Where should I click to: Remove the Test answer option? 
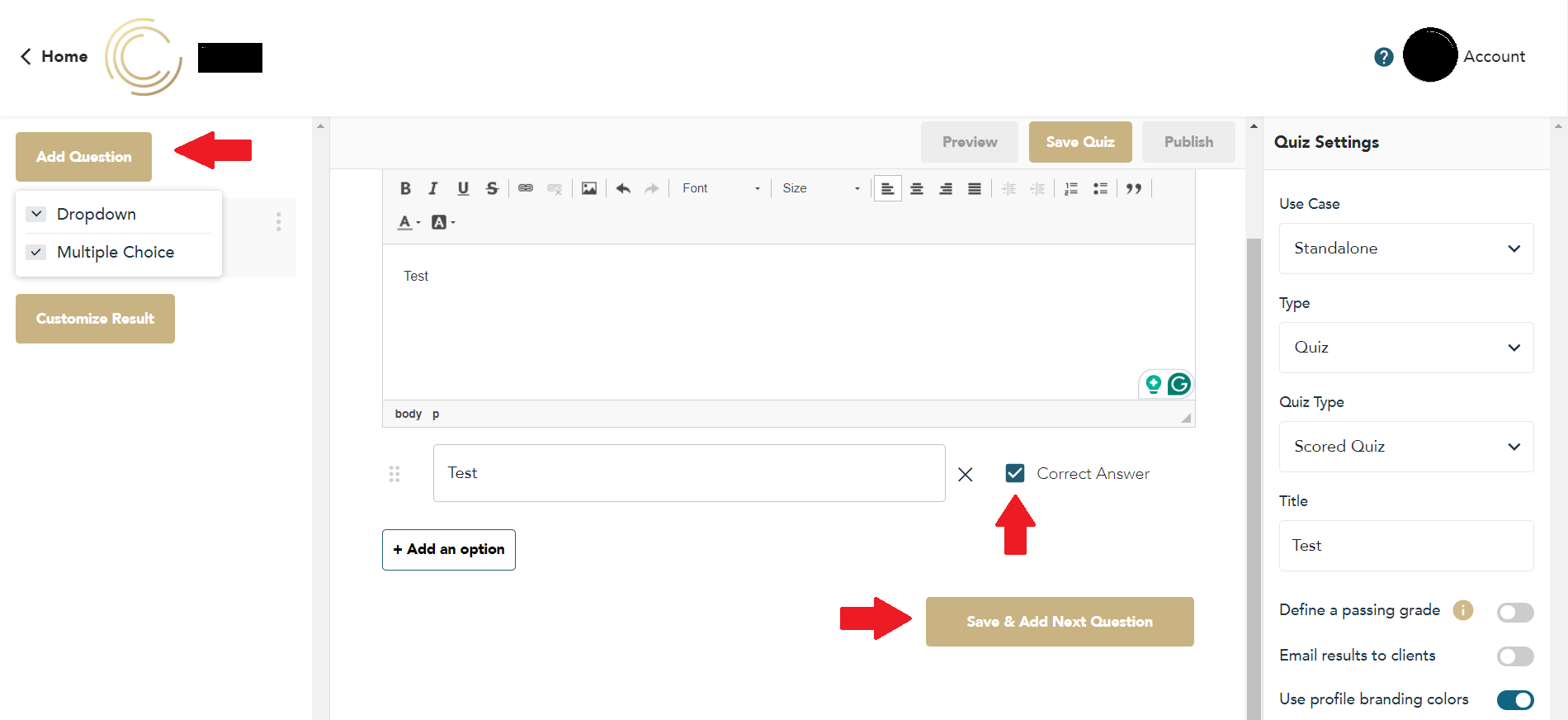[x=965, y=474]
